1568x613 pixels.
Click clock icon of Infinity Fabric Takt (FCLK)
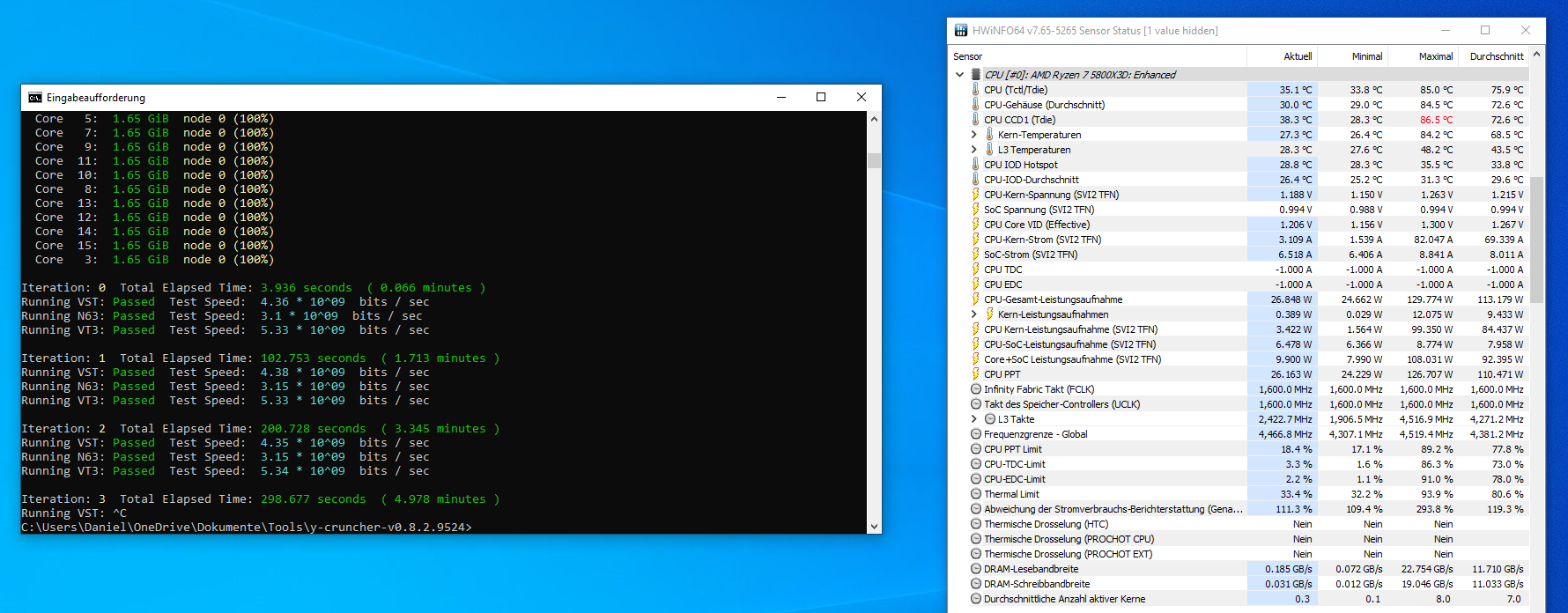[x=976, y=389]
